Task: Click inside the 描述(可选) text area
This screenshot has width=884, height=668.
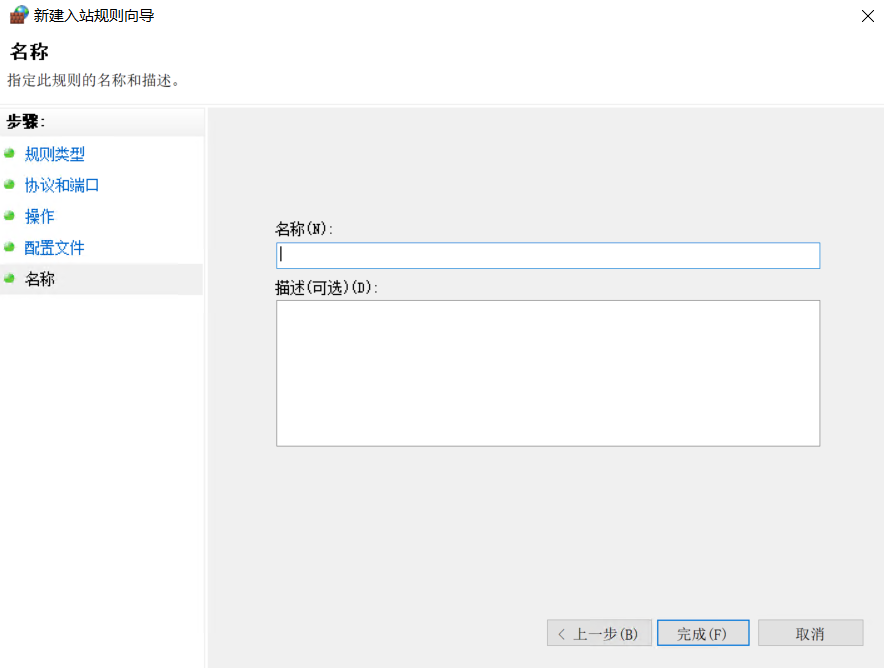Action: (x=548, y=373)
